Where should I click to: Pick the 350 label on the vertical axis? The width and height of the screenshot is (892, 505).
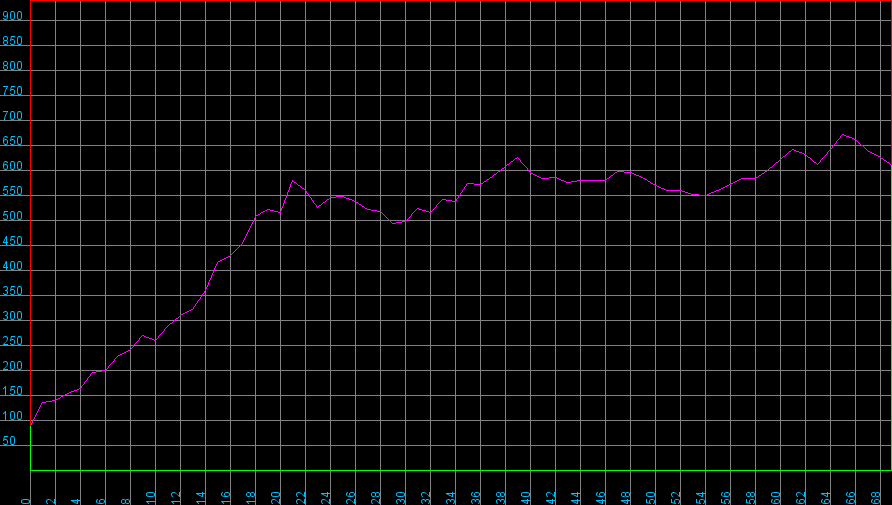13,291
